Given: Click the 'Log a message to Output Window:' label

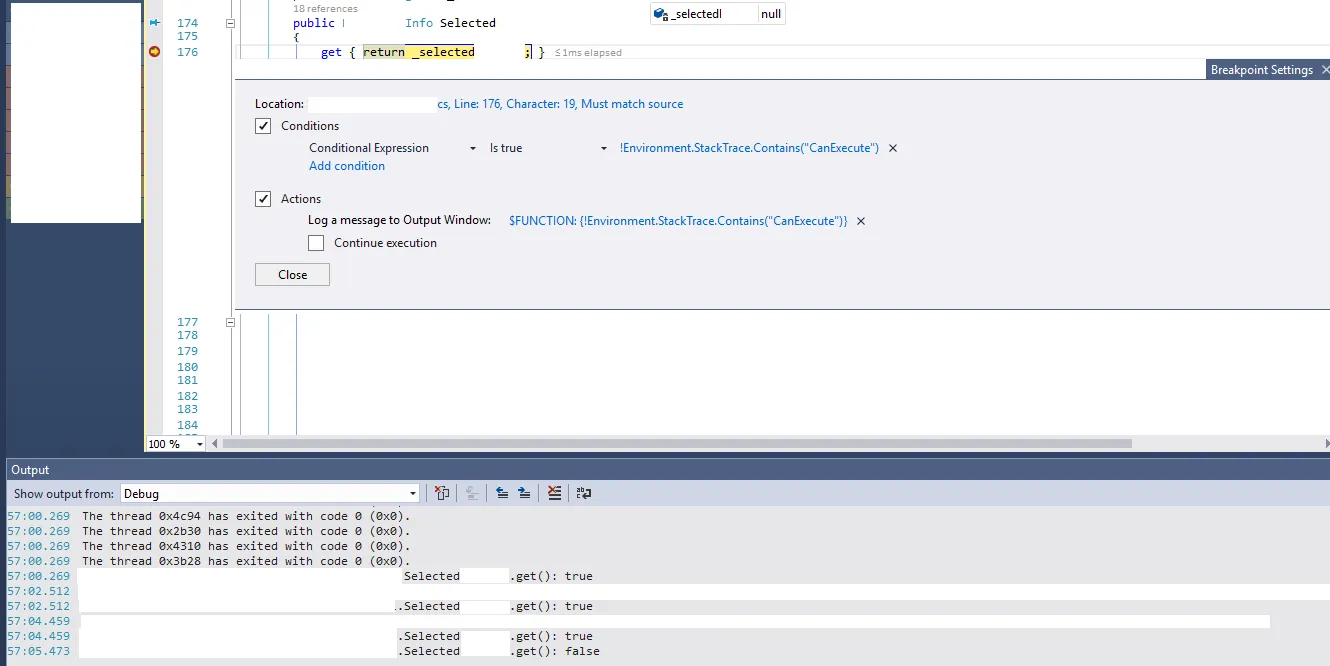Looking at the screenshot, I should click(399, 221).
